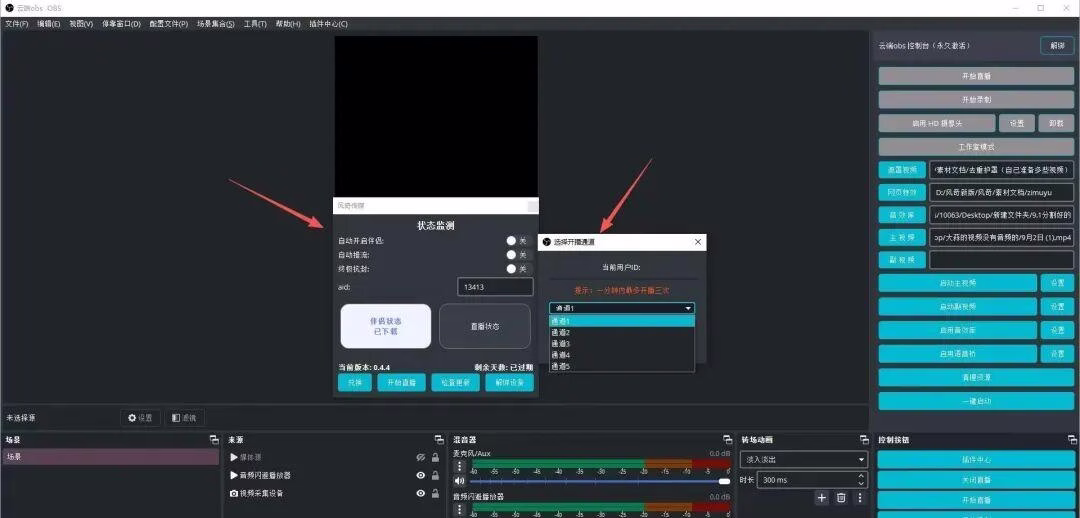This screenshot has height=518, width=1080.
Task: Open the 文件(F) menu
Action: coord(17,23)
